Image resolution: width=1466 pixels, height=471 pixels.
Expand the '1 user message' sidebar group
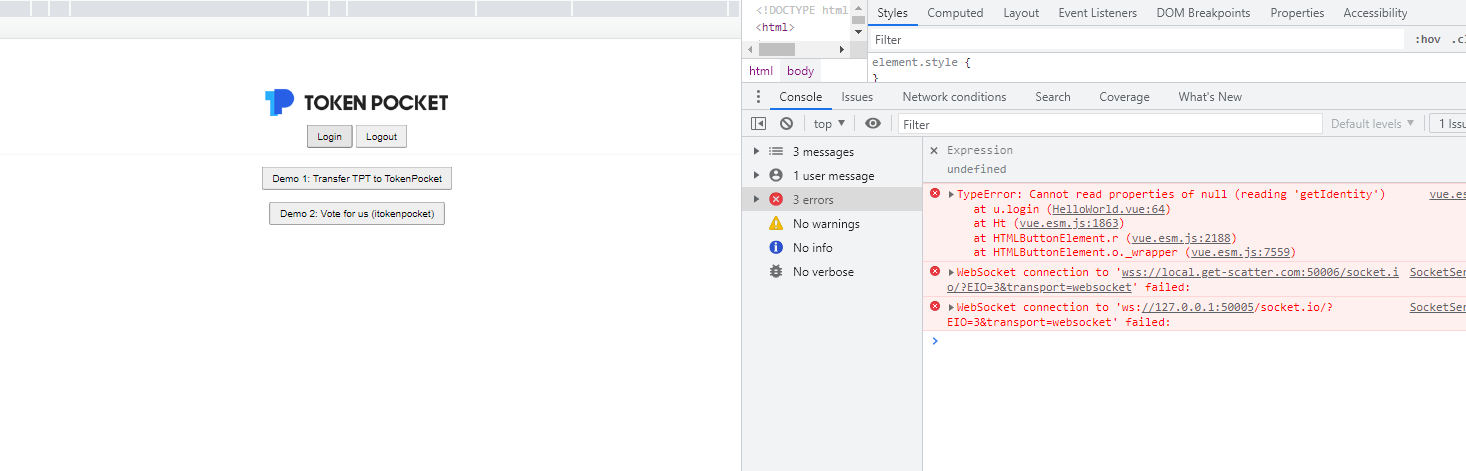(x=756, y=176)
